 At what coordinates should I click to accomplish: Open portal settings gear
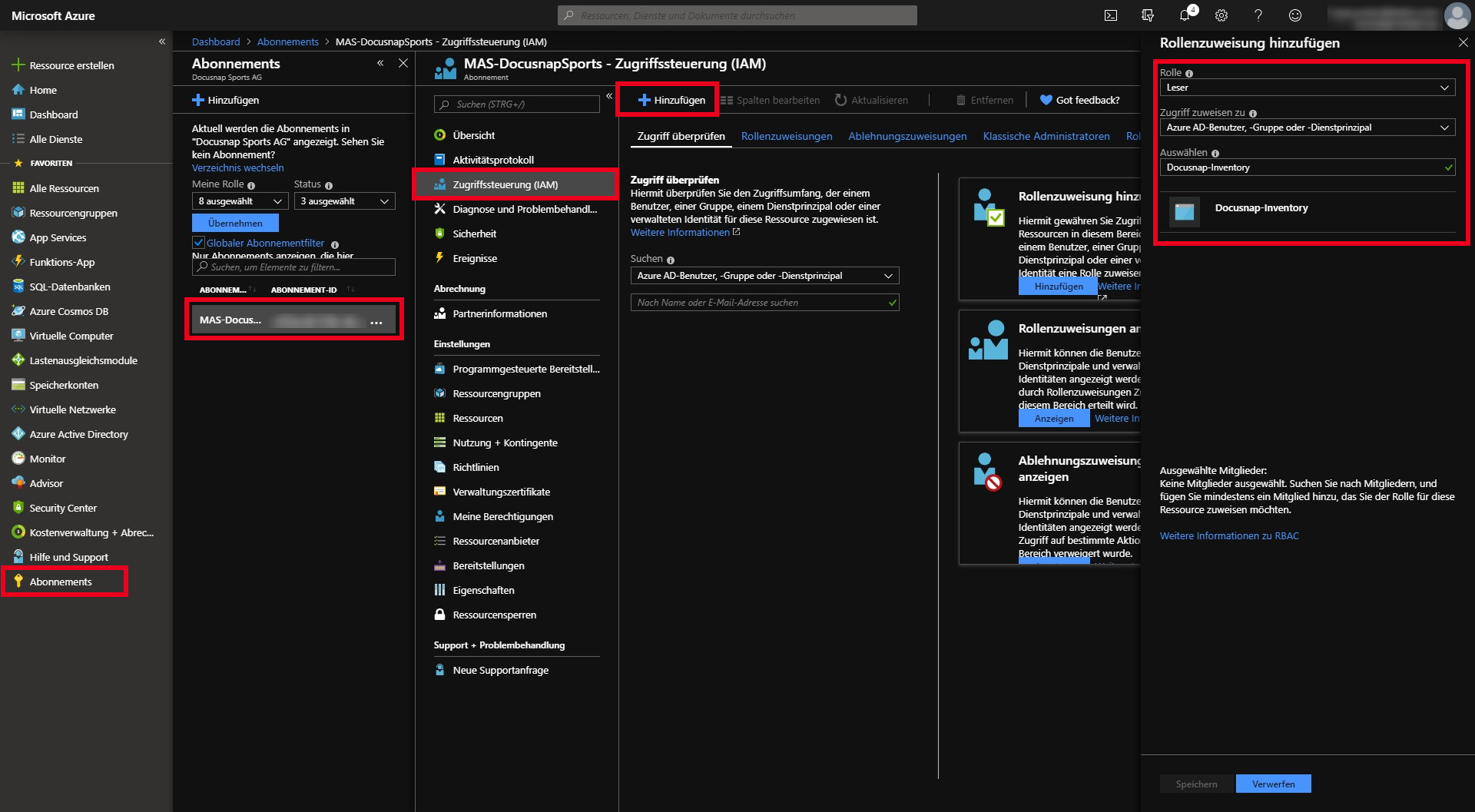1221,15
